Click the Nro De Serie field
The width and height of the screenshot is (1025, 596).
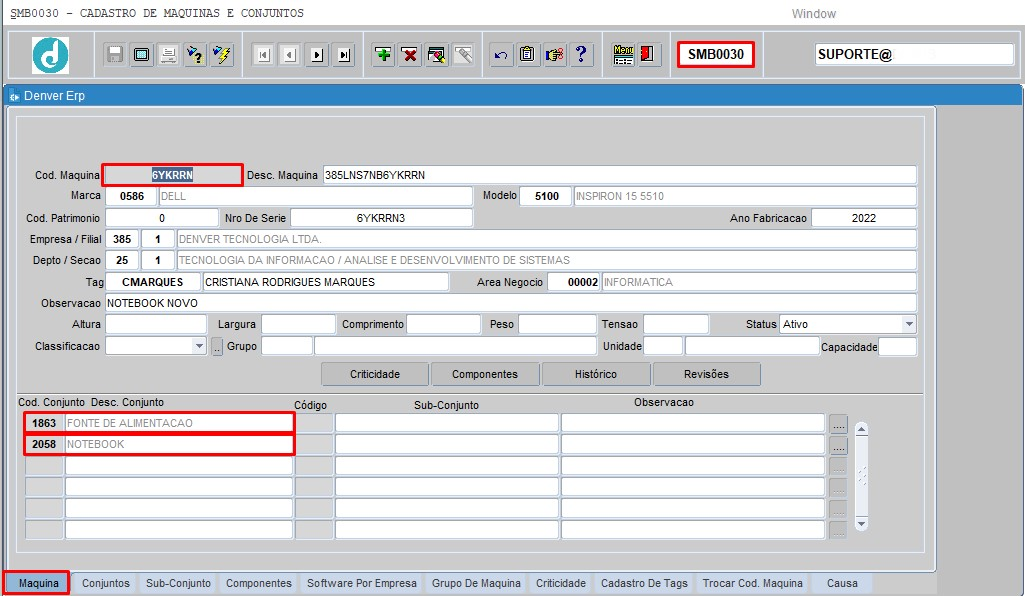[x=381, y=218]
